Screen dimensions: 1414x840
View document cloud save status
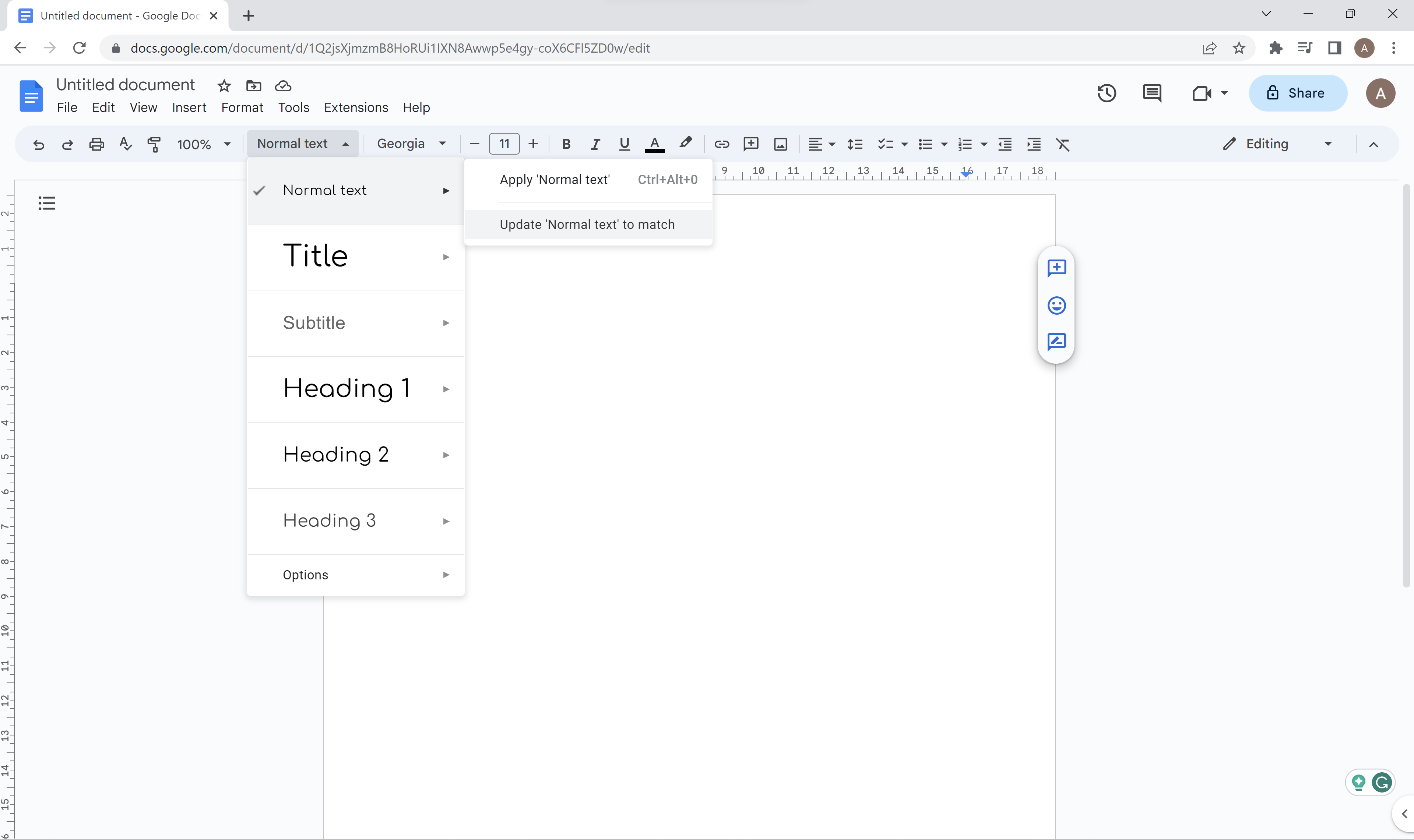[x=283, y=86]
